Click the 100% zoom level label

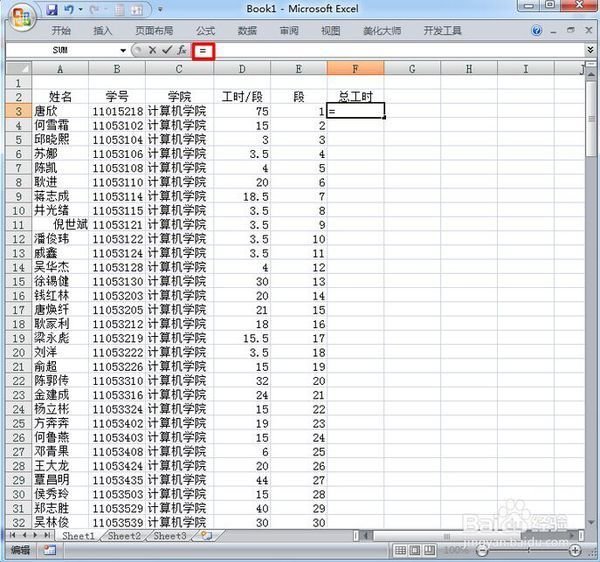point(456,551)
